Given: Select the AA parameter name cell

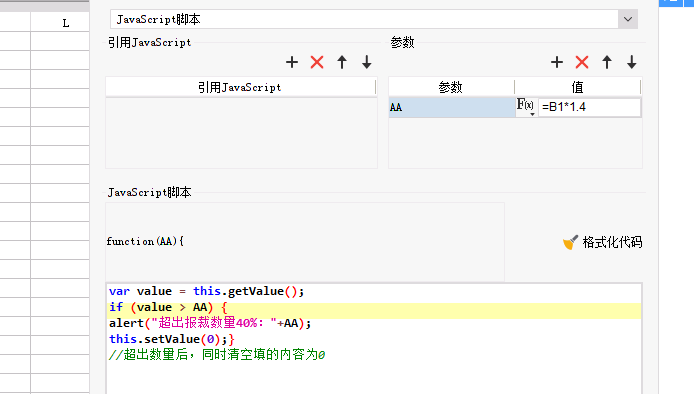Looking at the screenshot, I should [x=452, y=107].
